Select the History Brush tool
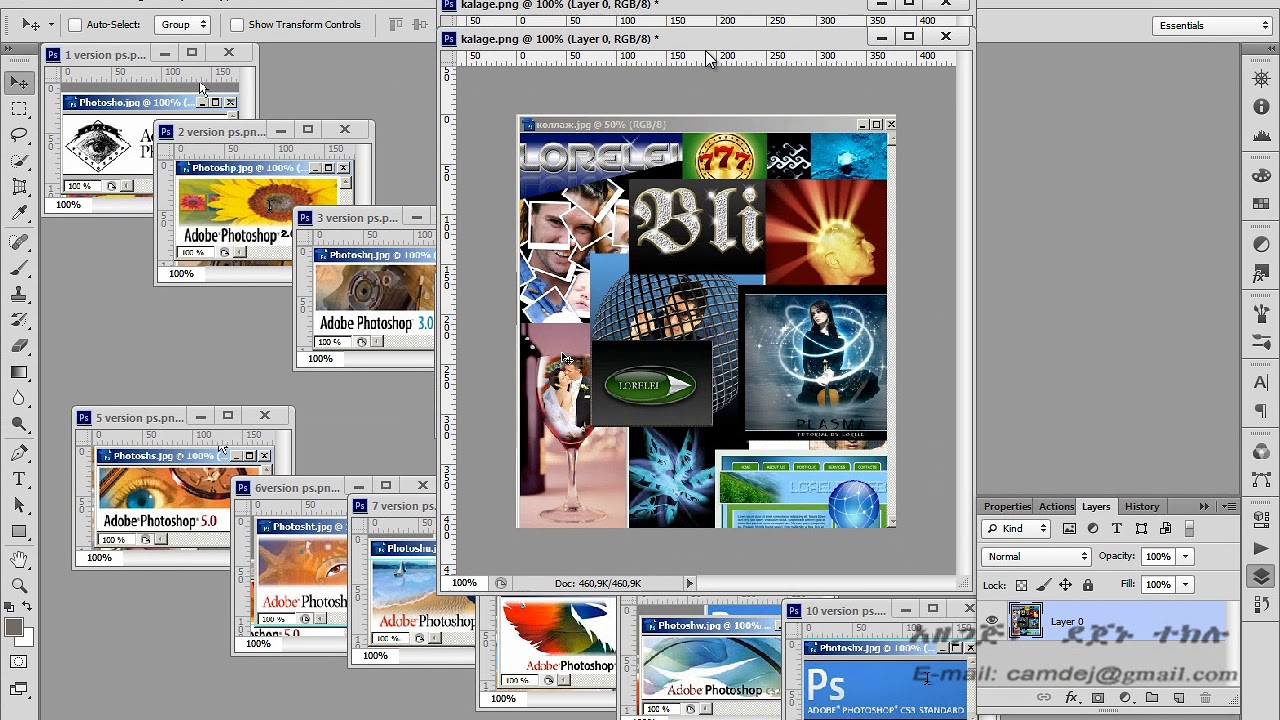The width and height of the screenshot is (1280, 720). coord(19,320)
